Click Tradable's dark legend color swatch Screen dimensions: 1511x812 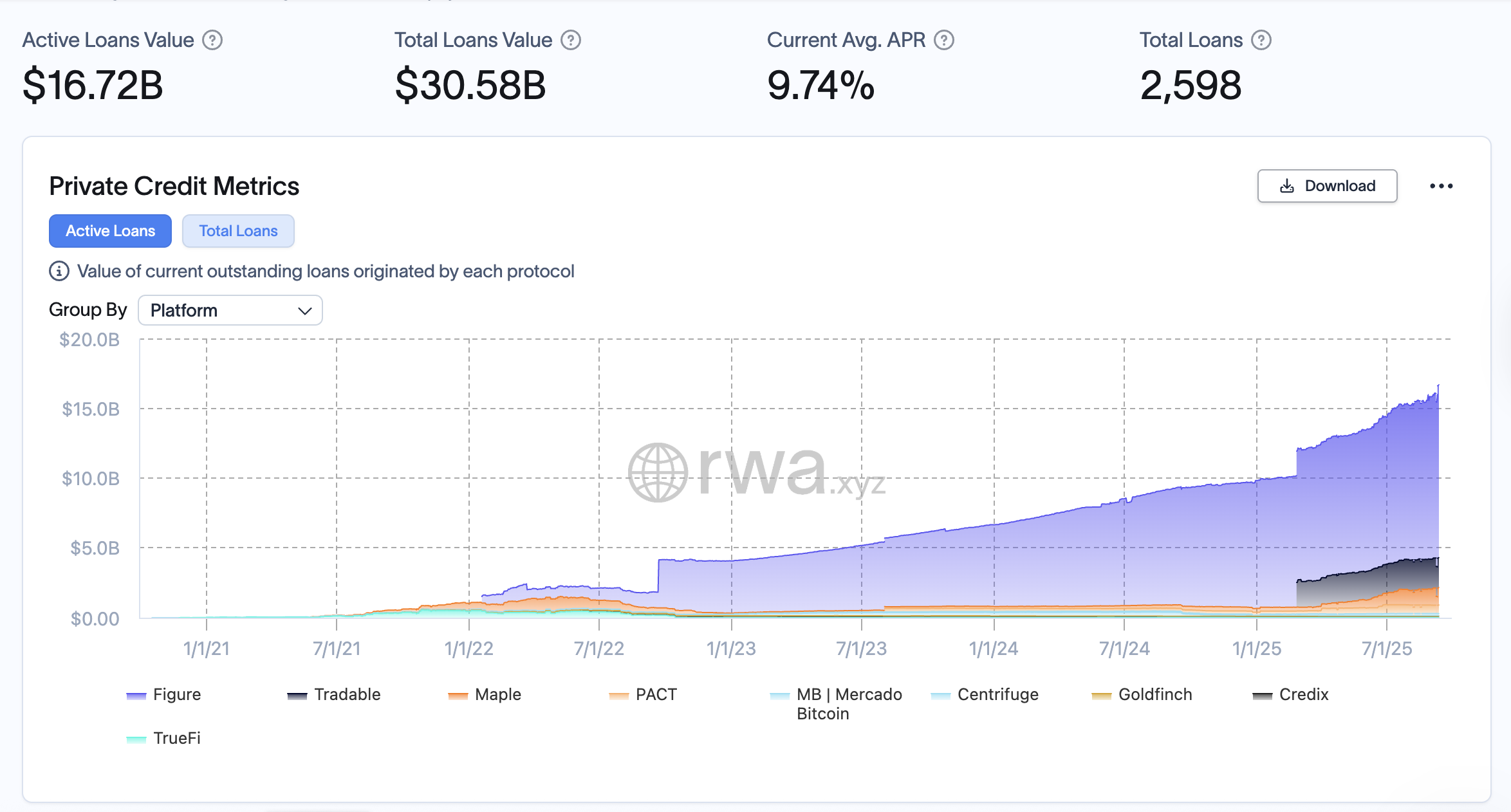pos(296,694)
